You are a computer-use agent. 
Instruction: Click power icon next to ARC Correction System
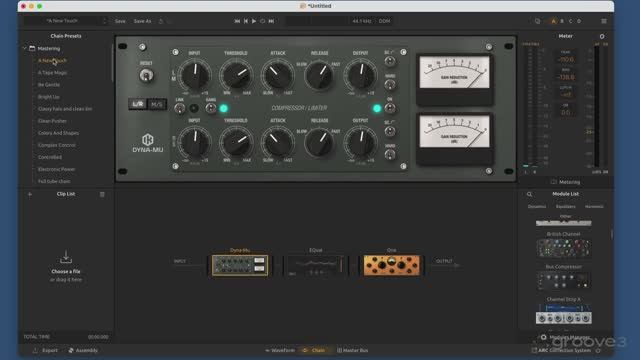click(x=598, y=350)
